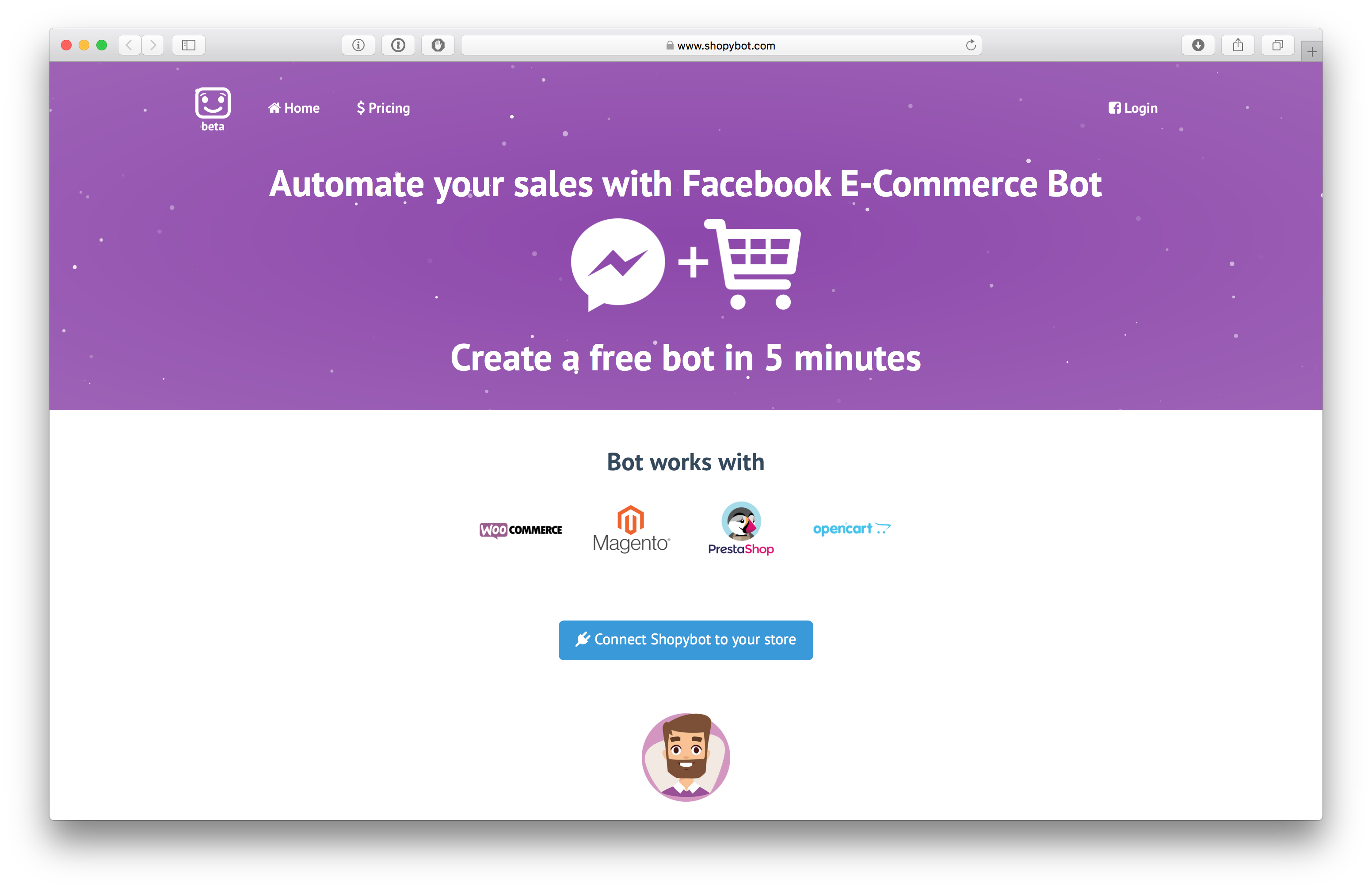Click the shopping cart icon
The height and width of the screenshot is (891, 1372).
[753, 264]
